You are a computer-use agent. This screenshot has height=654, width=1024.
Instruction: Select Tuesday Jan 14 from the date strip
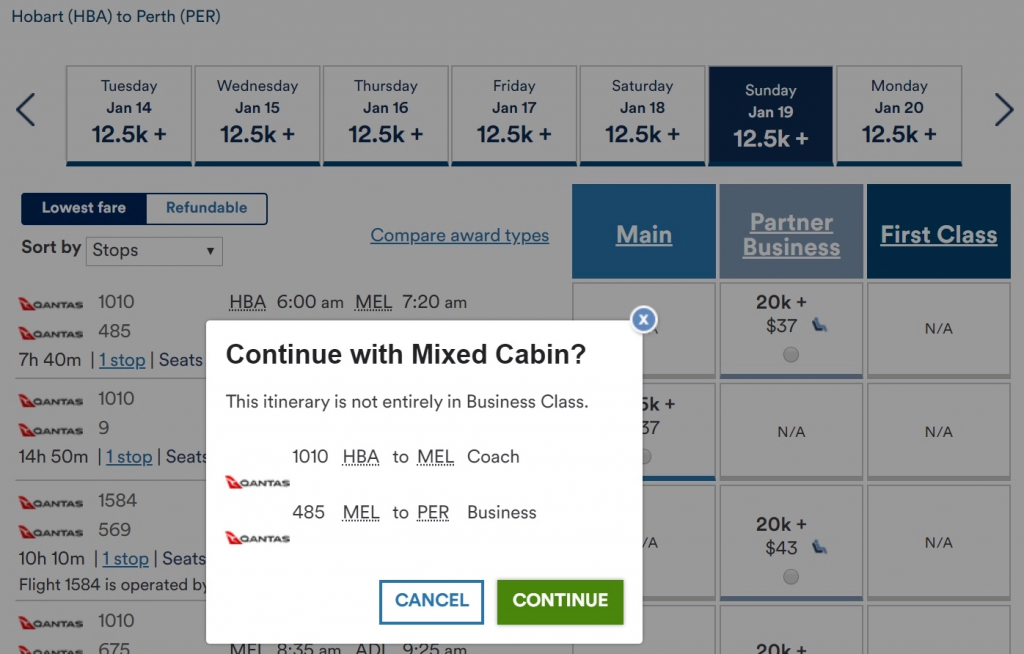point(128,113)
